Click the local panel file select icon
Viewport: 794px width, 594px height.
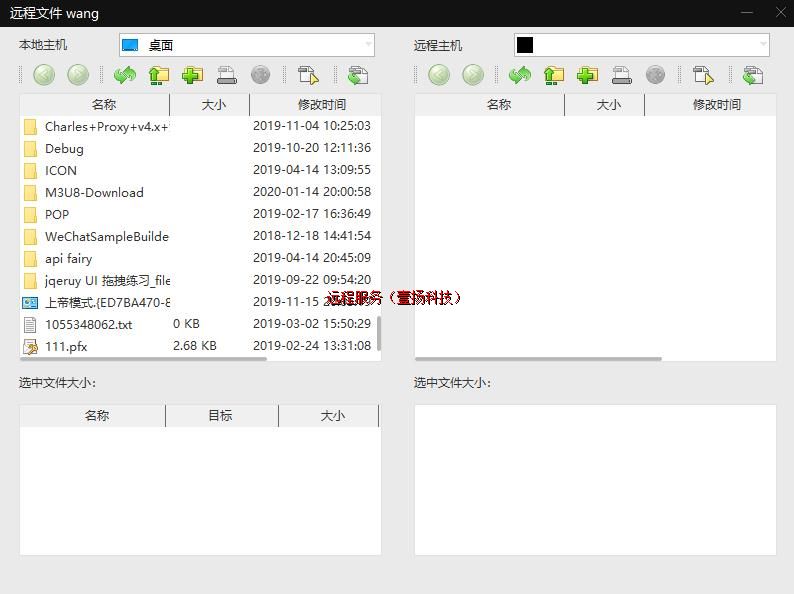(x=309, y=75)
